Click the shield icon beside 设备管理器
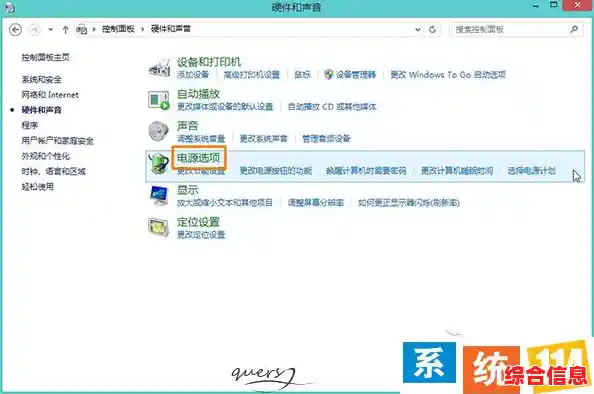 pyautogui.click(x=328, y=74)
